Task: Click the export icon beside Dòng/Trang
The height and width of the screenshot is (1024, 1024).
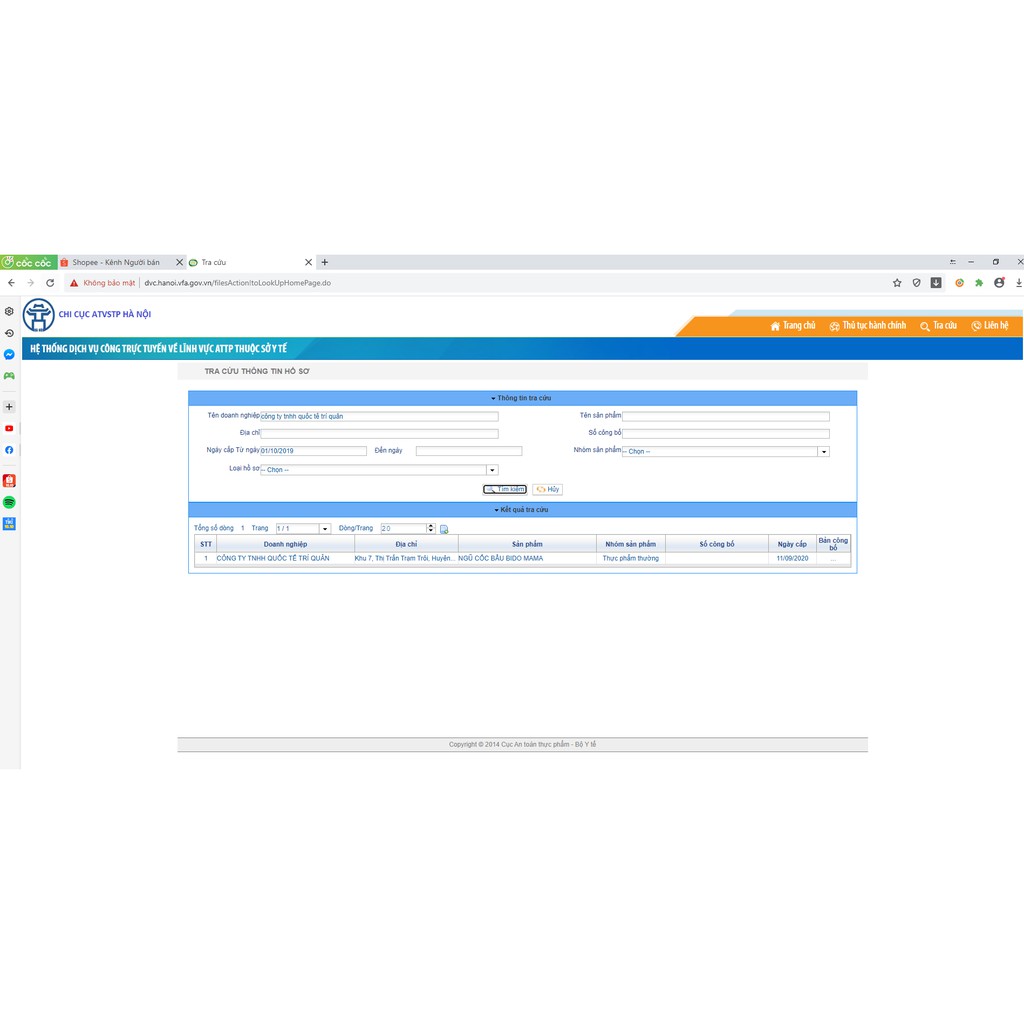Action: (444, 529)
